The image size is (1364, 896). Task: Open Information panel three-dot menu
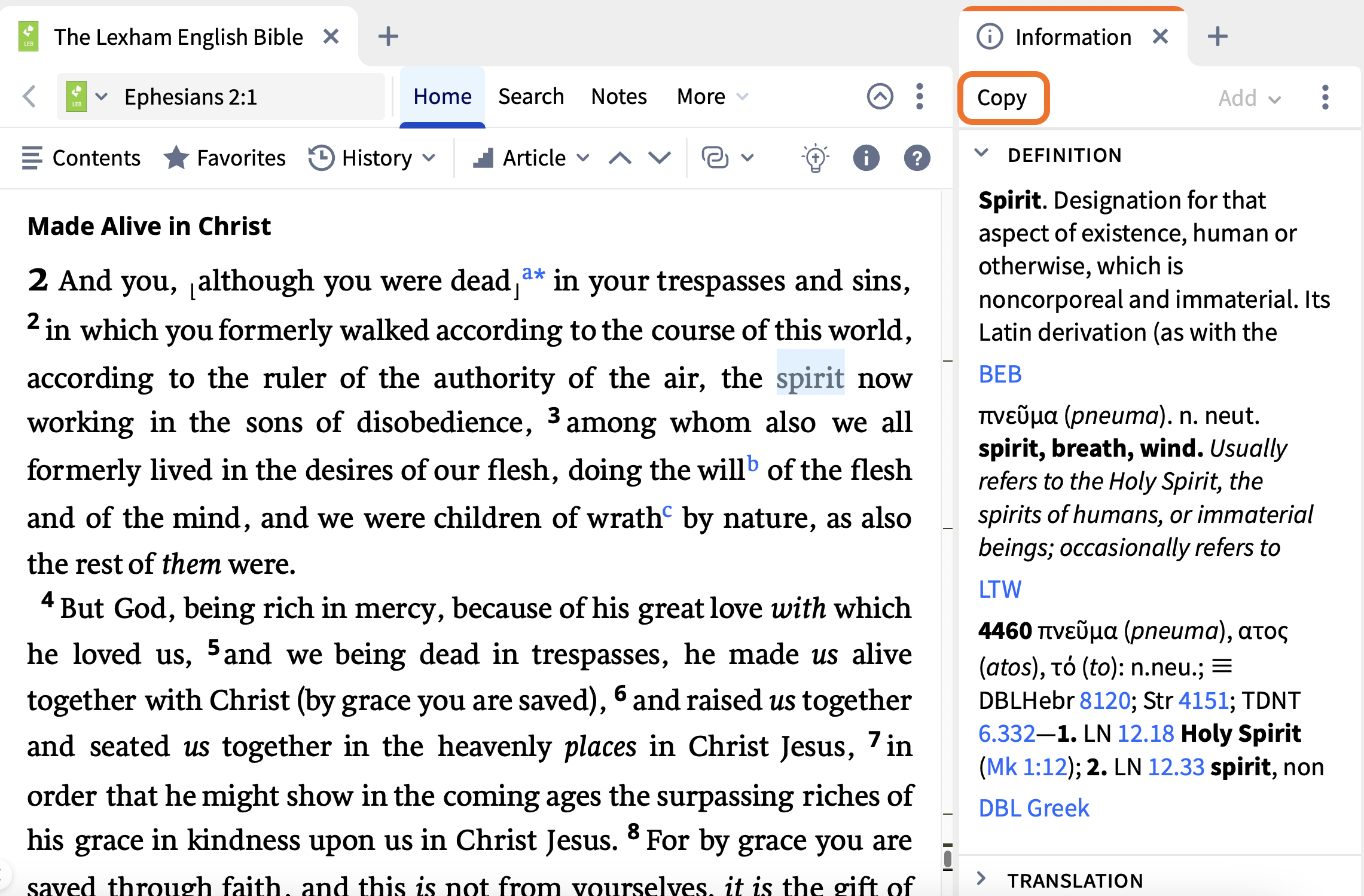coord(1325,97)
